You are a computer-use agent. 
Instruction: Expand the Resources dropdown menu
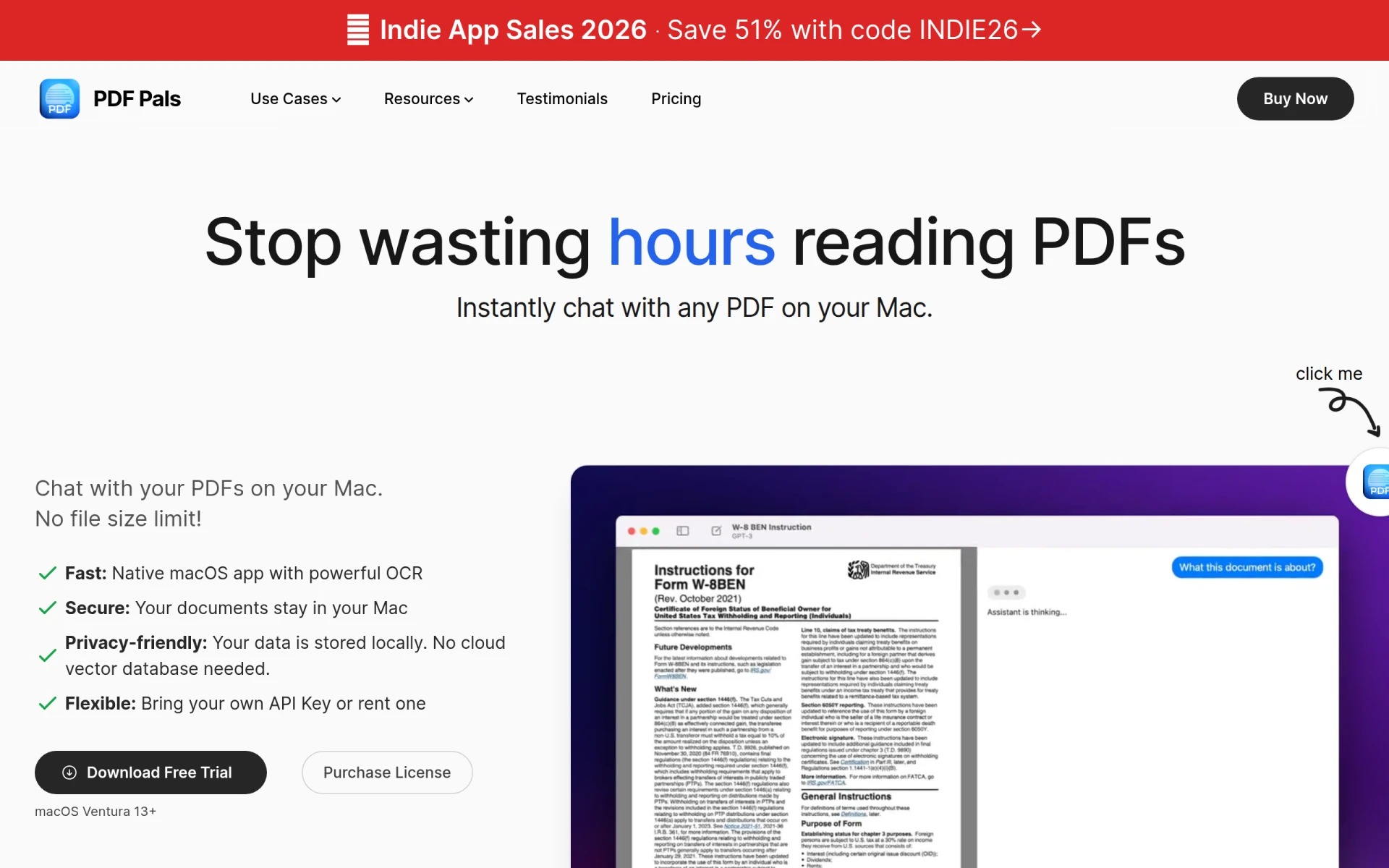coord(428,98)
